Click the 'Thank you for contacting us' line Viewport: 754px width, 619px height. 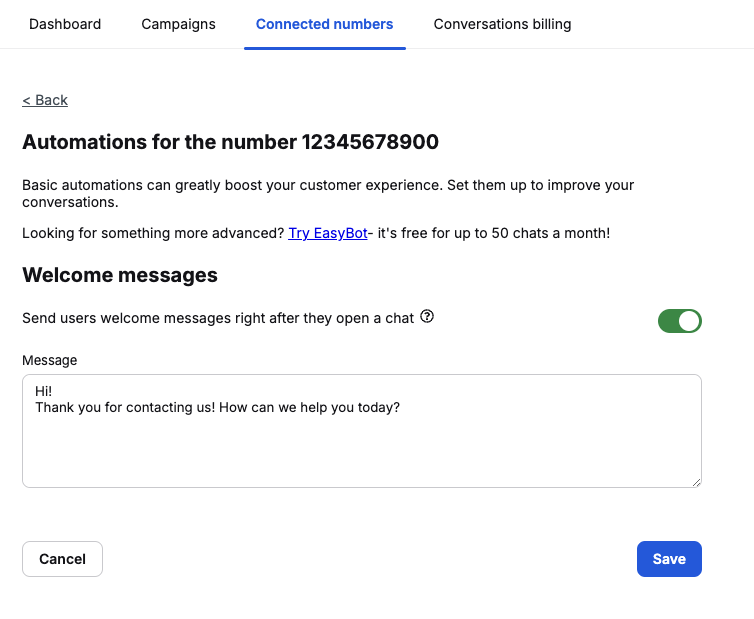click(217, 407)
